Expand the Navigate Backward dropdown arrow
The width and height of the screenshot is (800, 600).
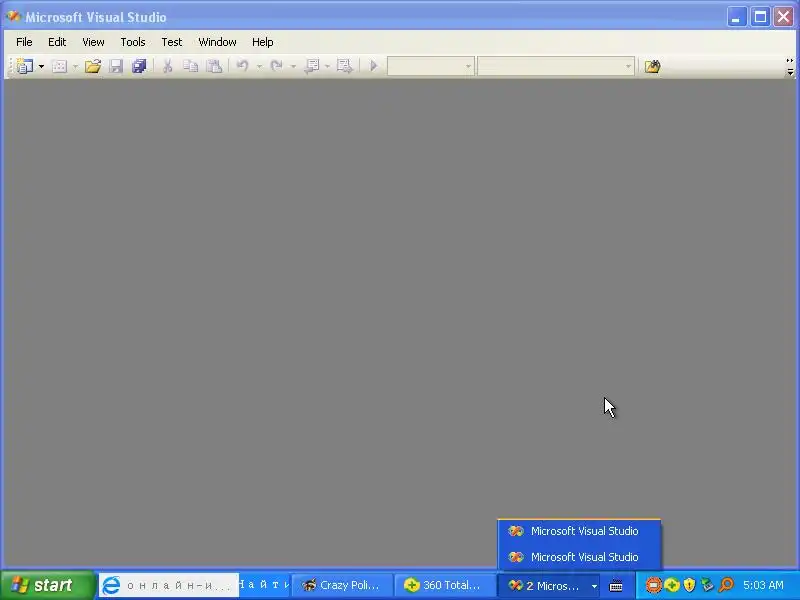coord(327,66)
